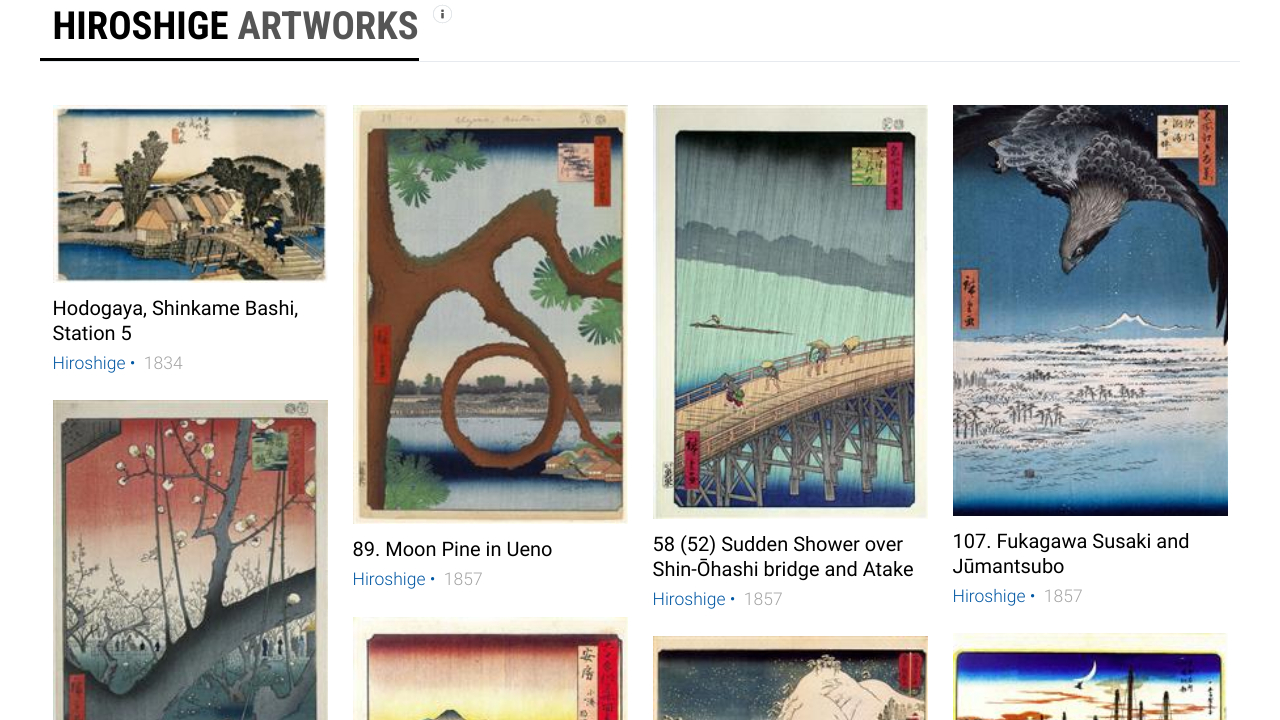Open the Sudden Shower over bridge artwork image

(x=790, y=312)
